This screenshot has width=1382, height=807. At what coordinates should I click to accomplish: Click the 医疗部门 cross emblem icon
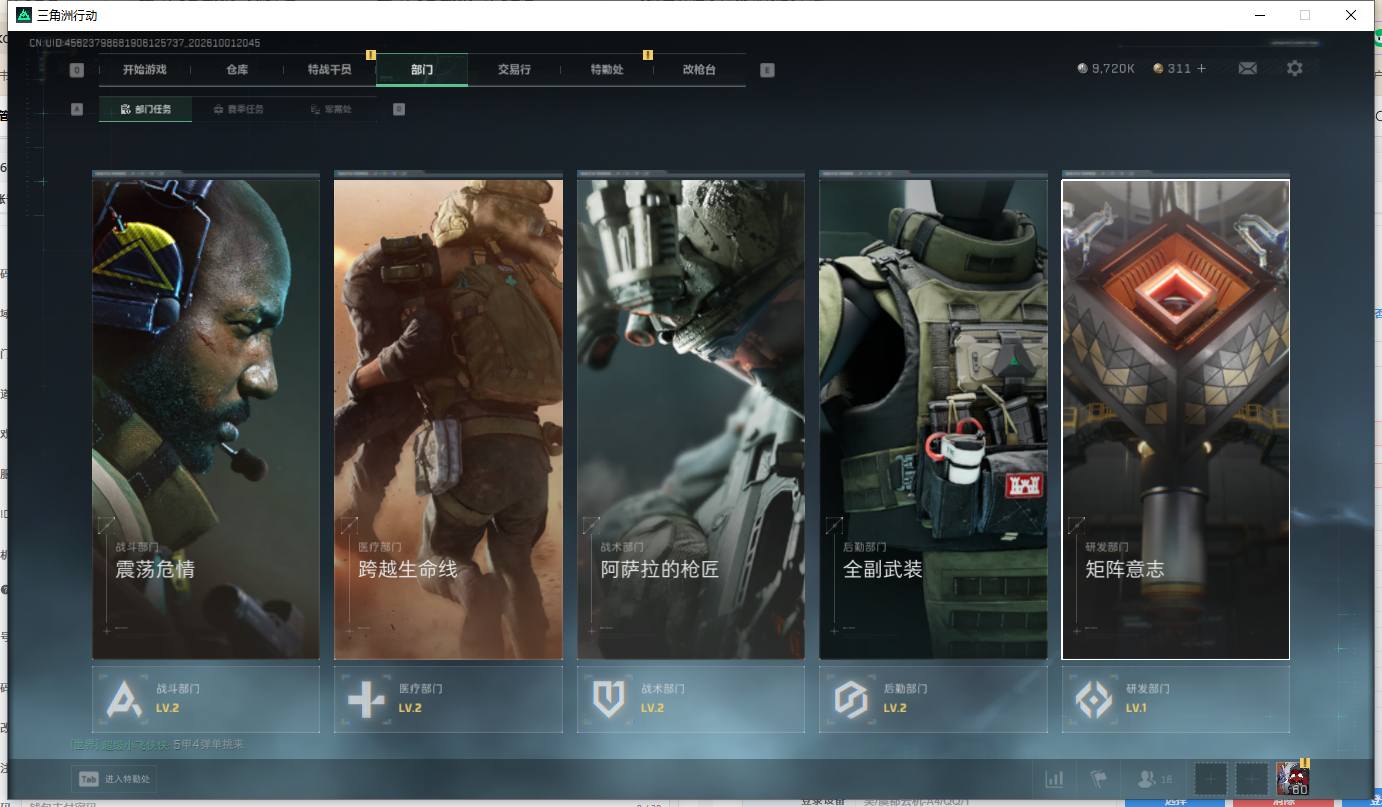click(366, 699)
